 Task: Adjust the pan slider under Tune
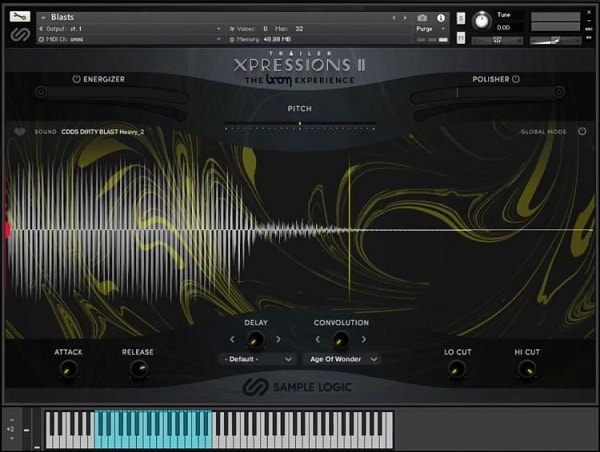point(497,40)
